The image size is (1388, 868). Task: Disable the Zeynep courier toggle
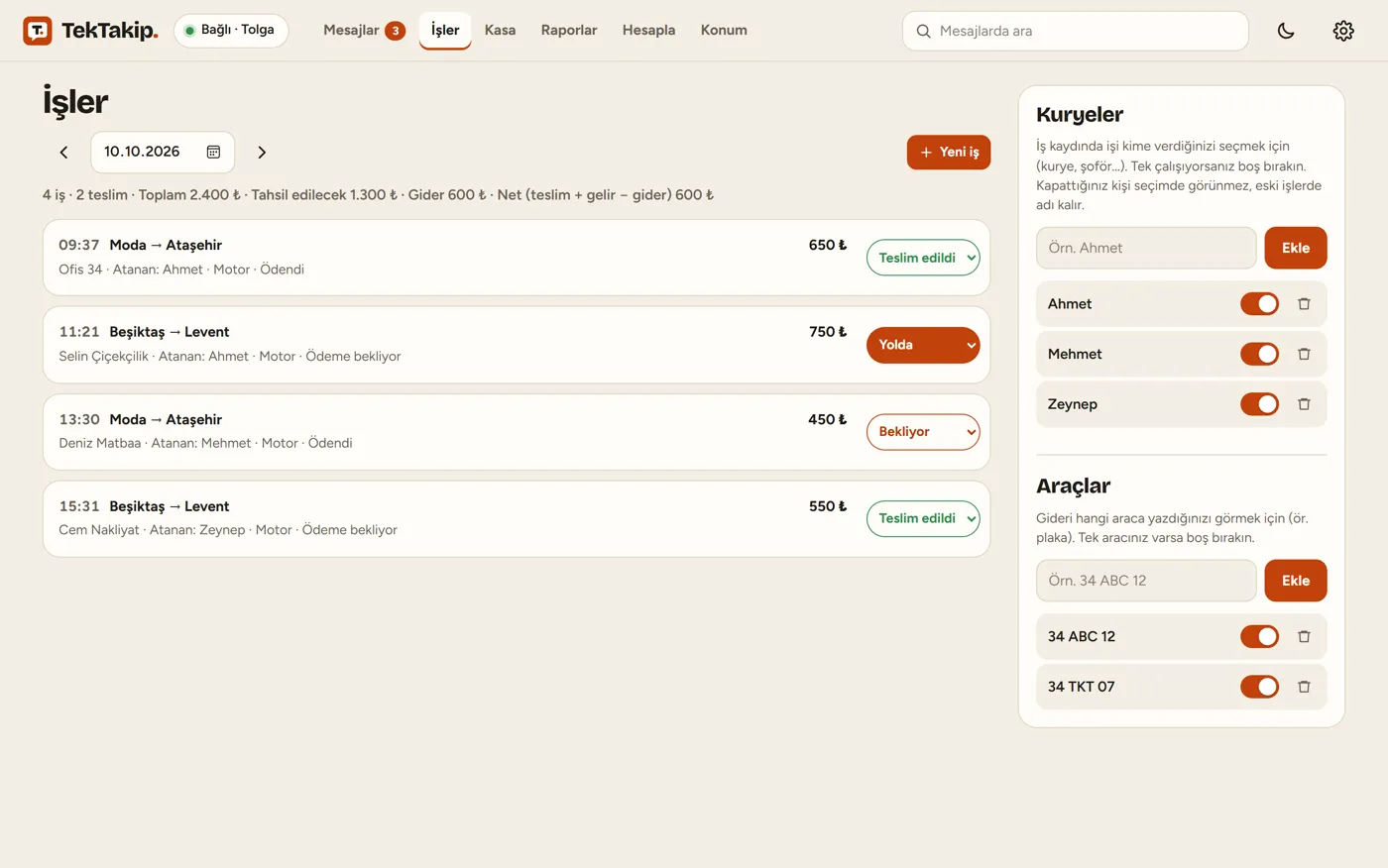1259,404
